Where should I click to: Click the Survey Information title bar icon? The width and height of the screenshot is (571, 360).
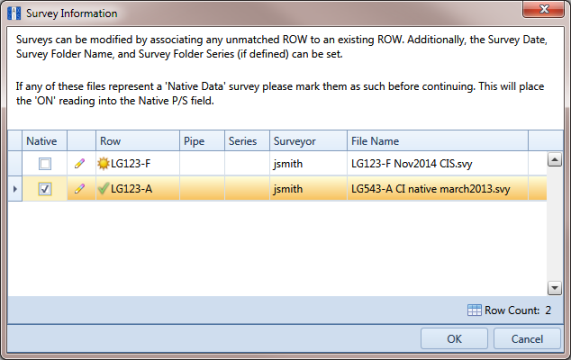[x=14, y=13]
